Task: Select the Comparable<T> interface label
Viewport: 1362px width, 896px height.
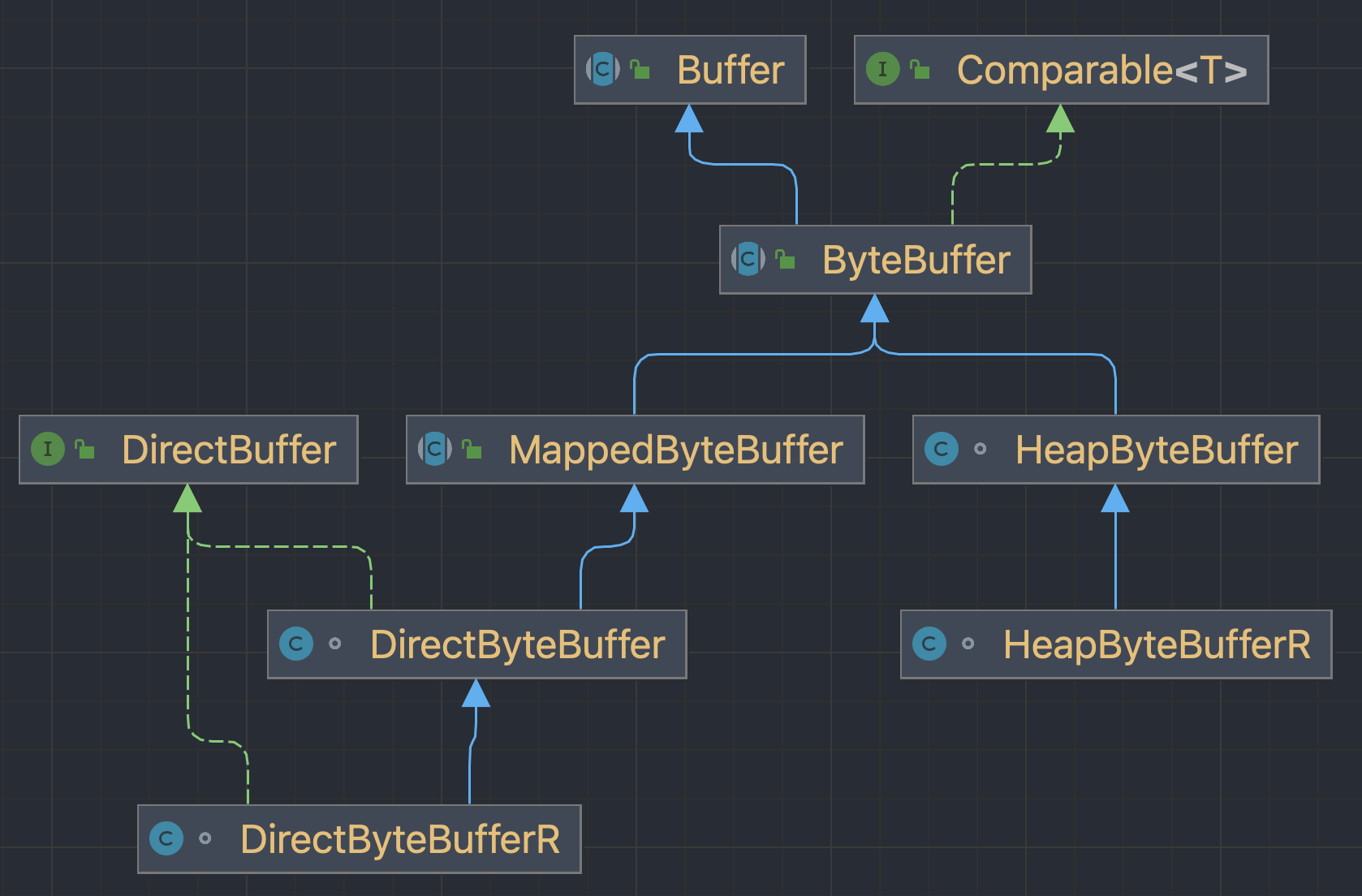Action: (x=1102, y=70)
